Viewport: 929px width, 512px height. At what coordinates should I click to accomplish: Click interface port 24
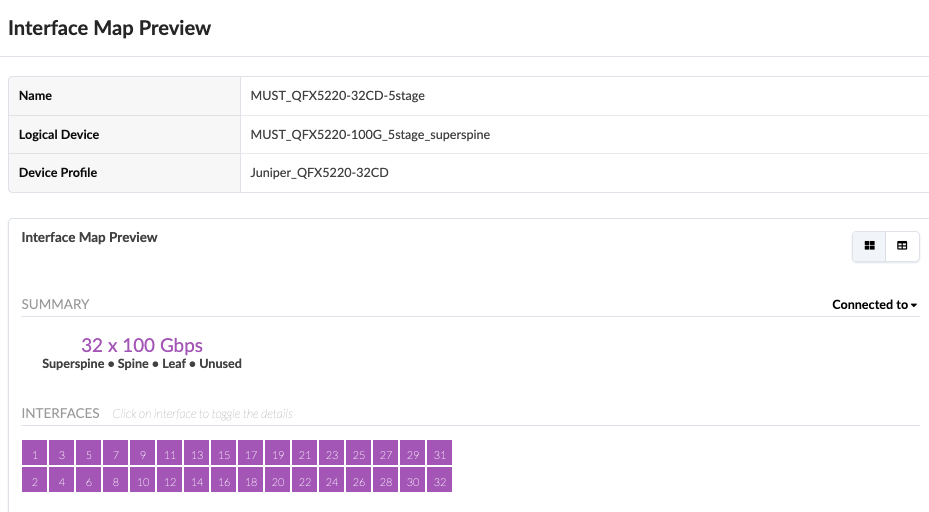tap(332, 481)
